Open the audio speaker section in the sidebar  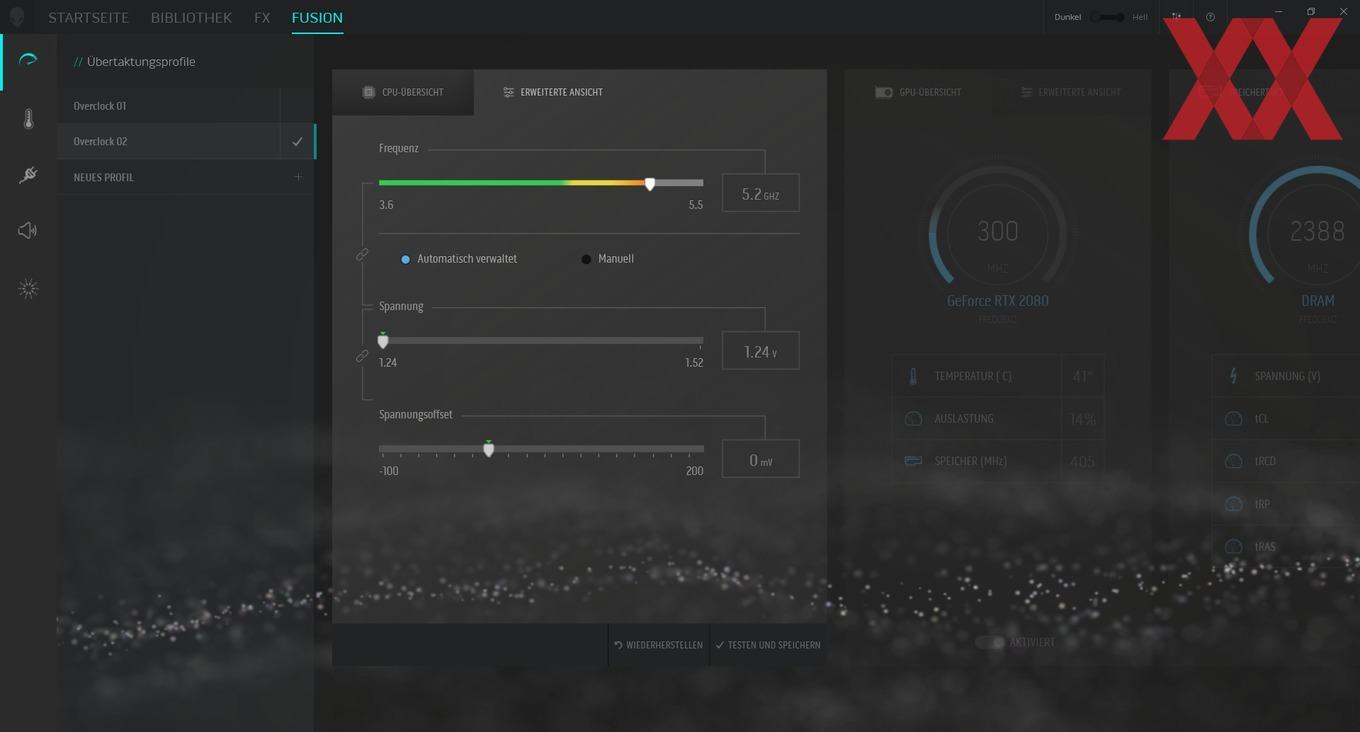click(x=28, y=231)
